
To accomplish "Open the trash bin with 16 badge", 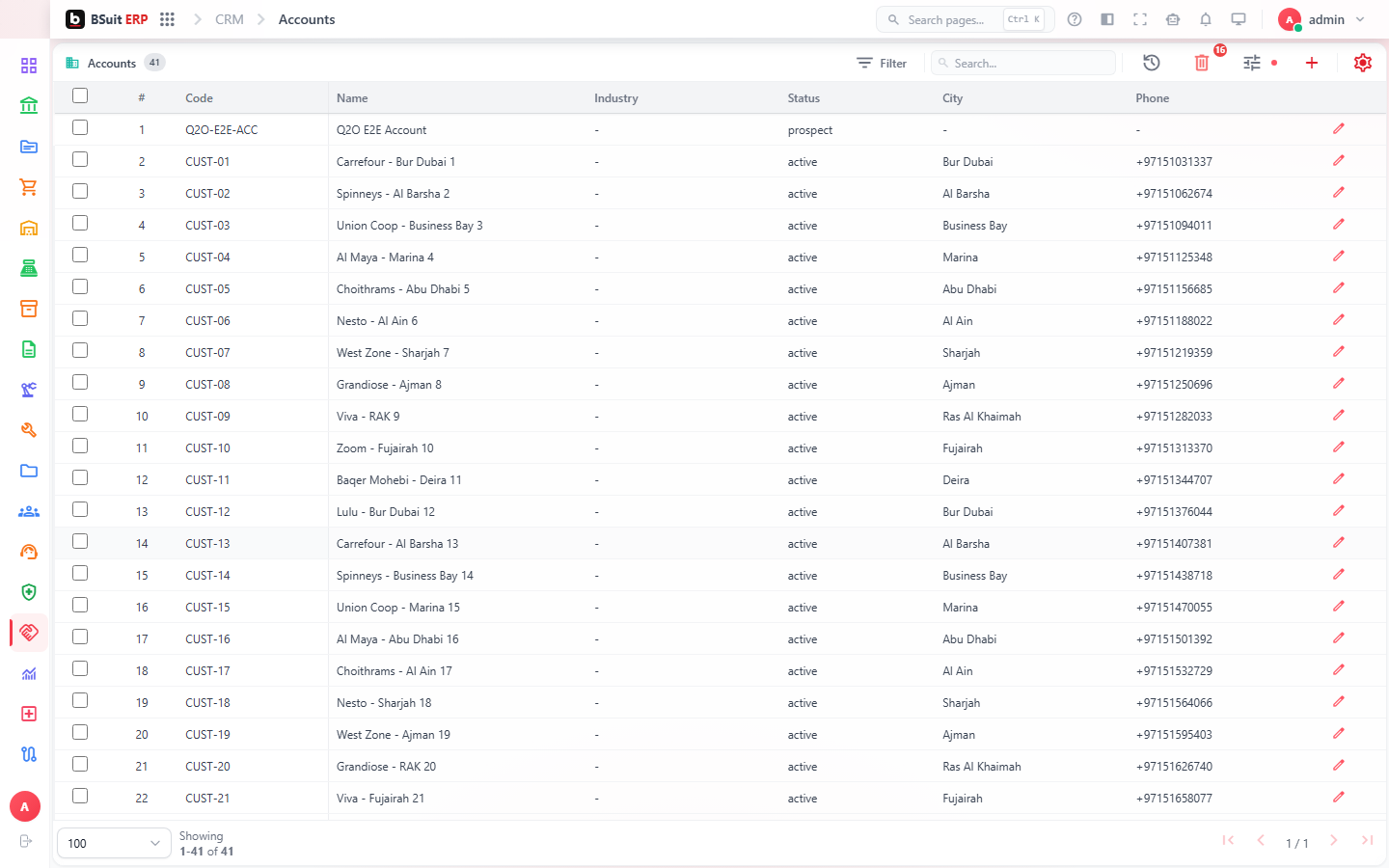I will 1202,63.
